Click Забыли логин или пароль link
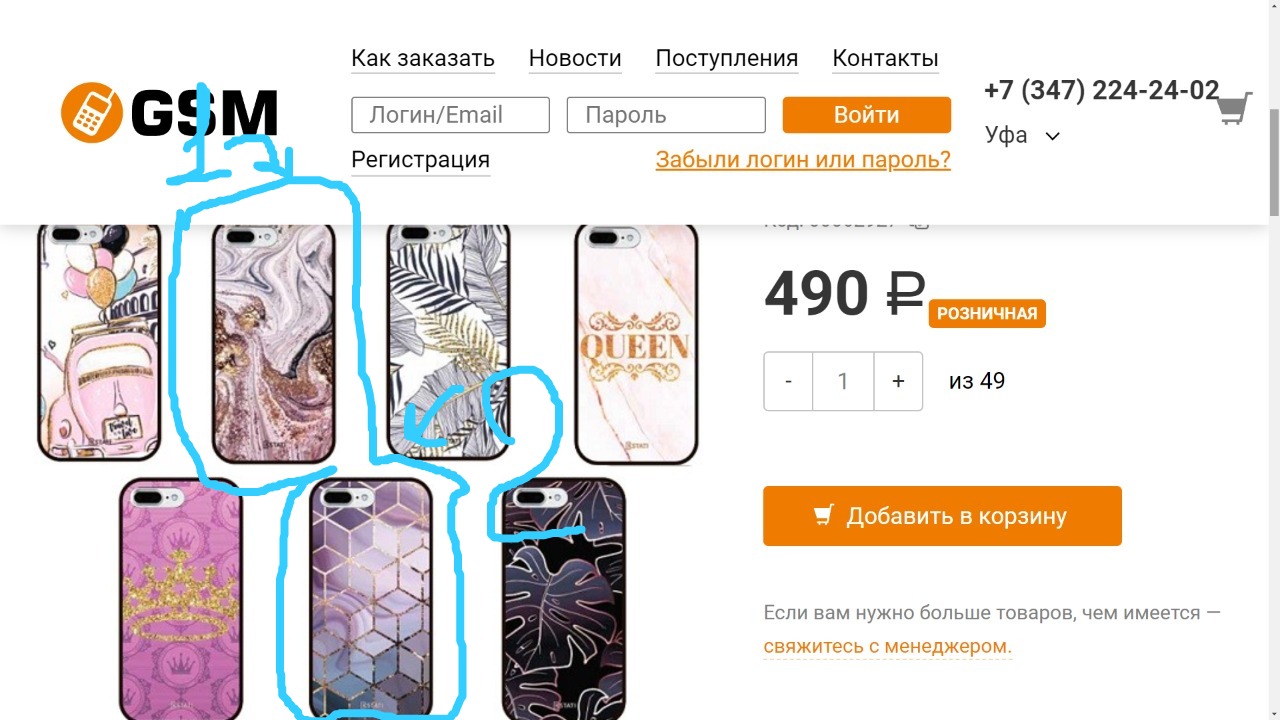This screenshot has height=720, width=1280. pyautogui.click(x=803, y=159)
